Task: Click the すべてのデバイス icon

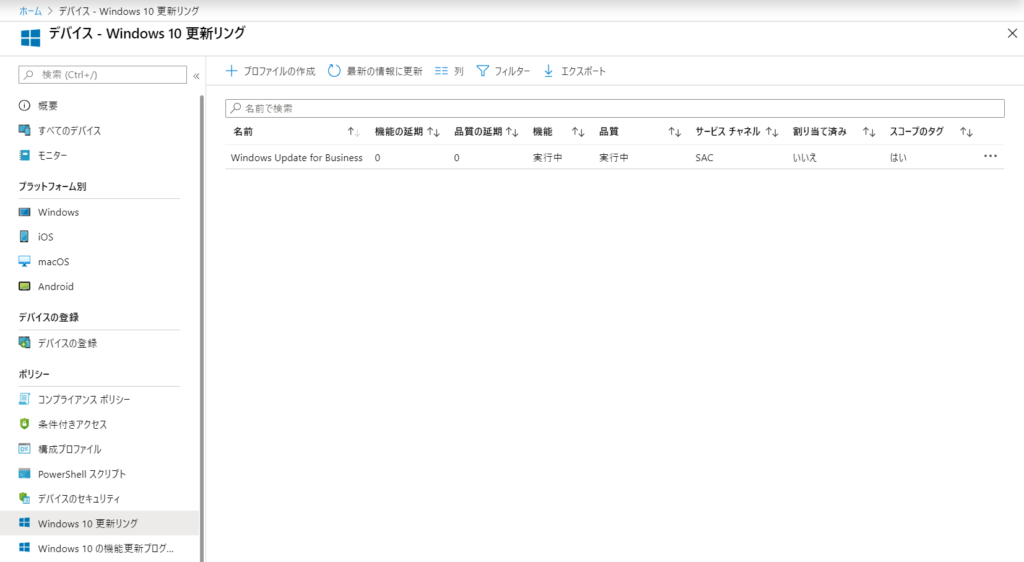Action: click(x=24, y=130)
